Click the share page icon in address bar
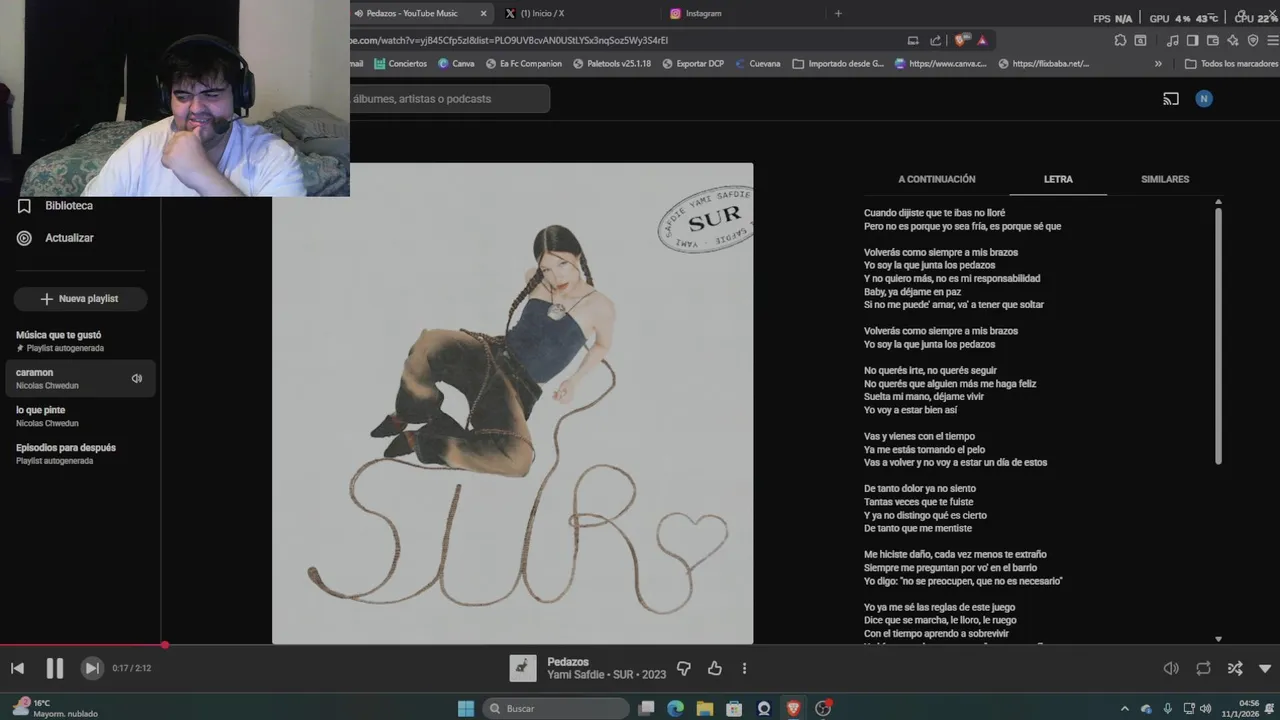 tap(936, 40)
